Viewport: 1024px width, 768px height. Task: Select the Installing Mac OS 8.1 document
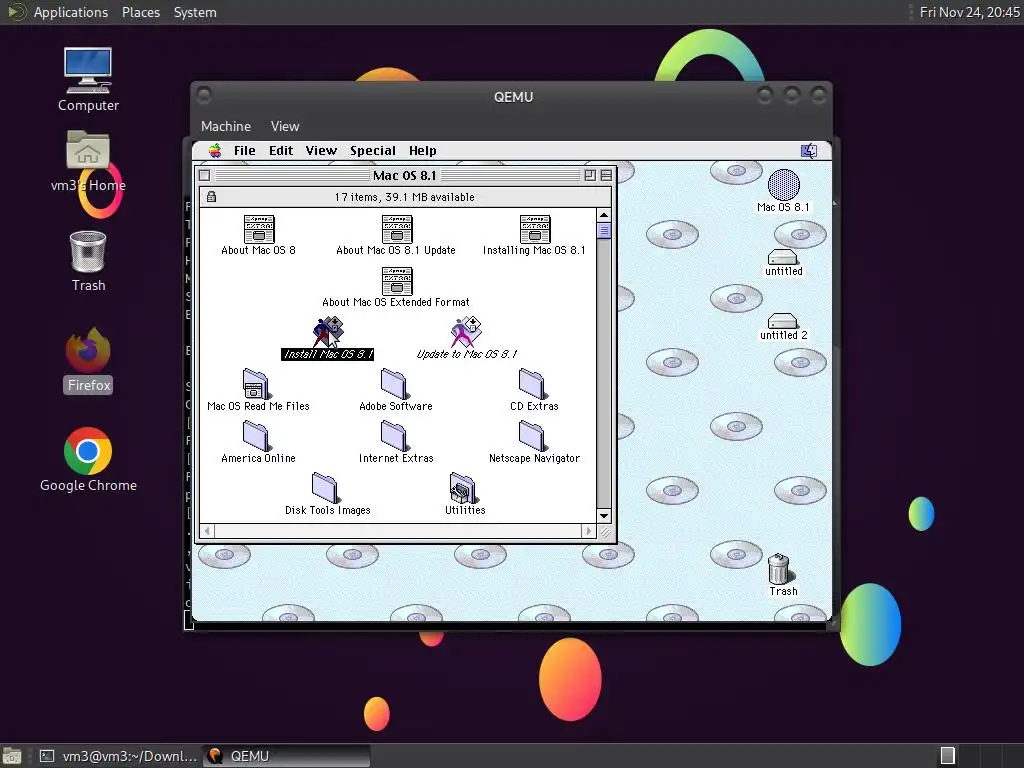(x=534, y=229)
